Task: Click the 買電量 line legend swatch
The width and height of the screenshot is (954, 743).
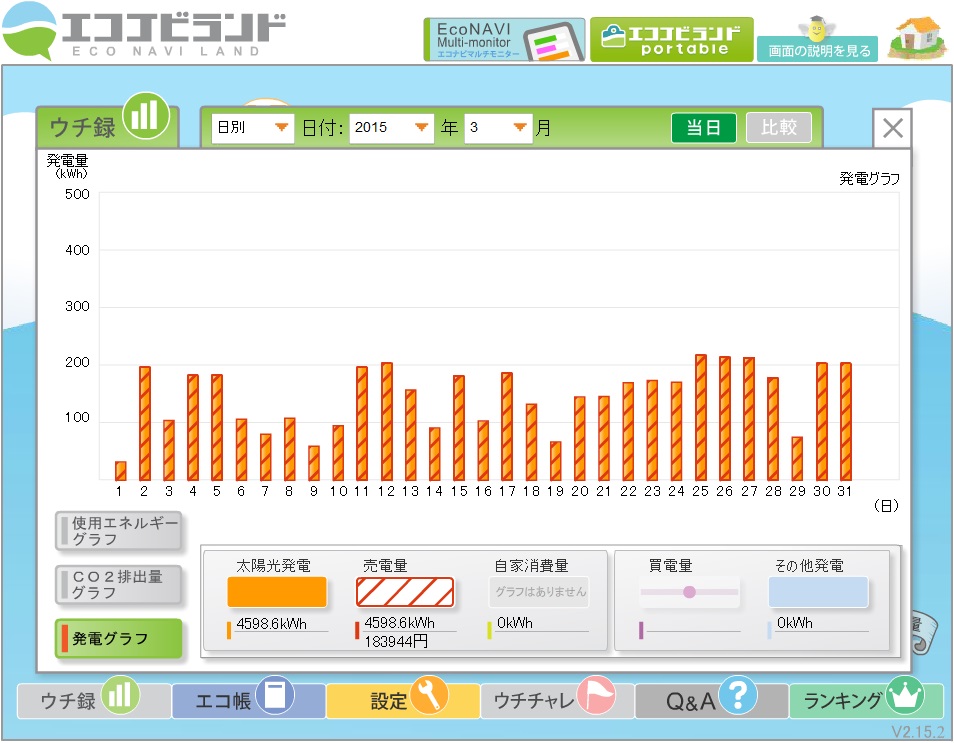Action: click(x=689, y=592)
